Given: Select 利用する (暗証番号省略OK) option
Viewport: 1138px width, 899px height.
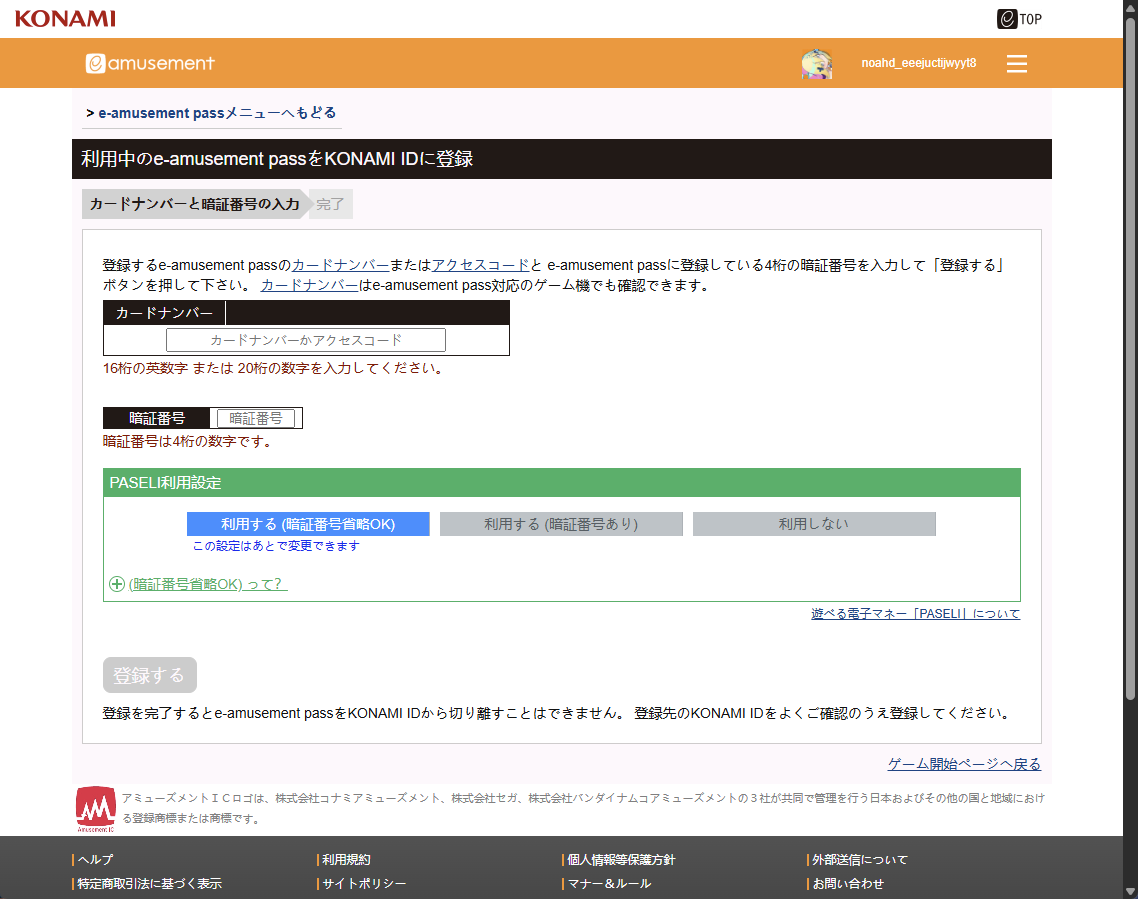Looking at the screenshot, I should [308, 524].
